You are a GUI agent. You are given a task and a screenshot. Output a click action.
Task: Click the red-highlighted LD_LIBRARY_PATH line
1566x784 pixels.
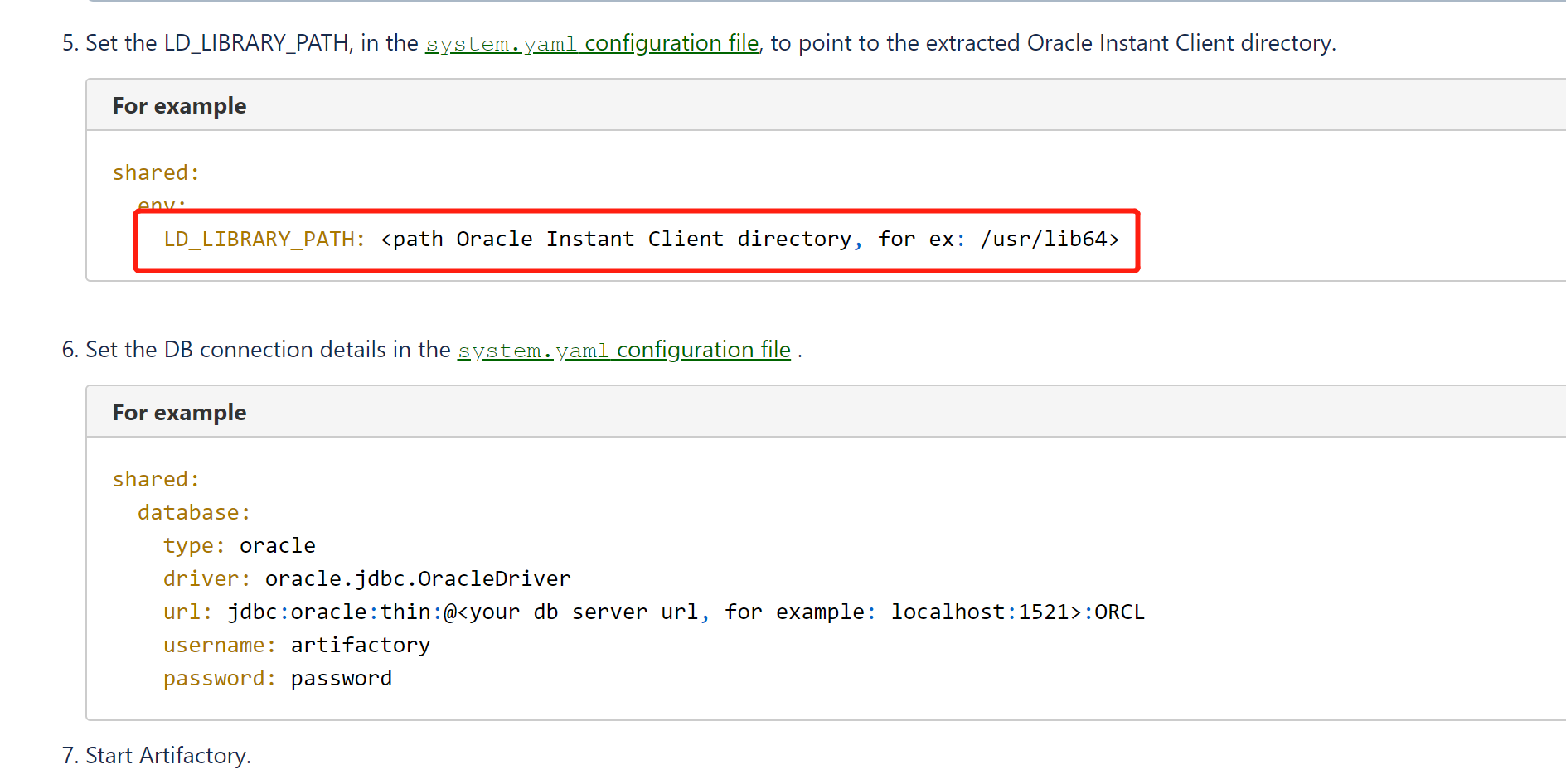click(638, 240)
